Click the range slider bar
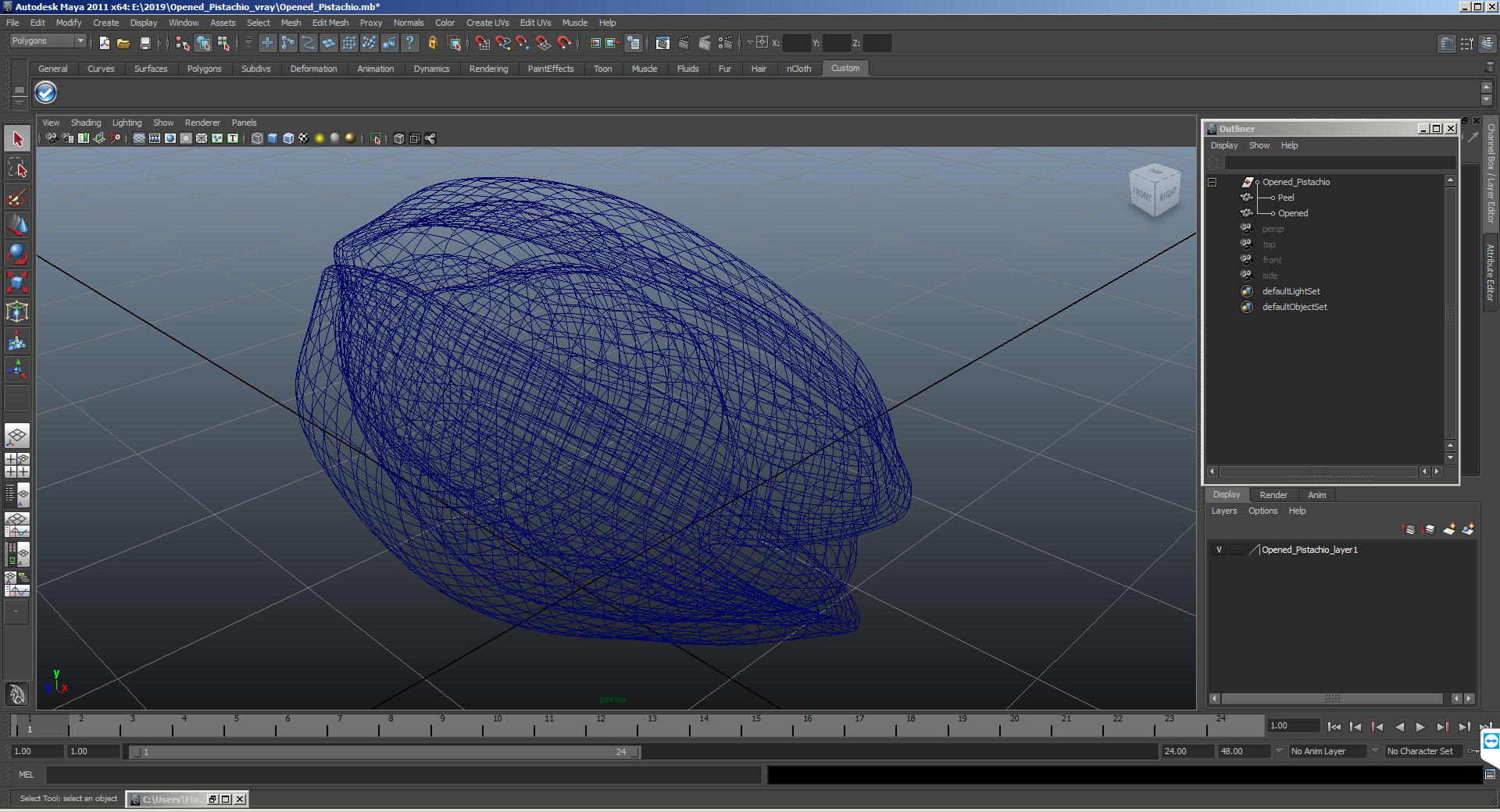 pyautogui.click(x=385, y=752)
